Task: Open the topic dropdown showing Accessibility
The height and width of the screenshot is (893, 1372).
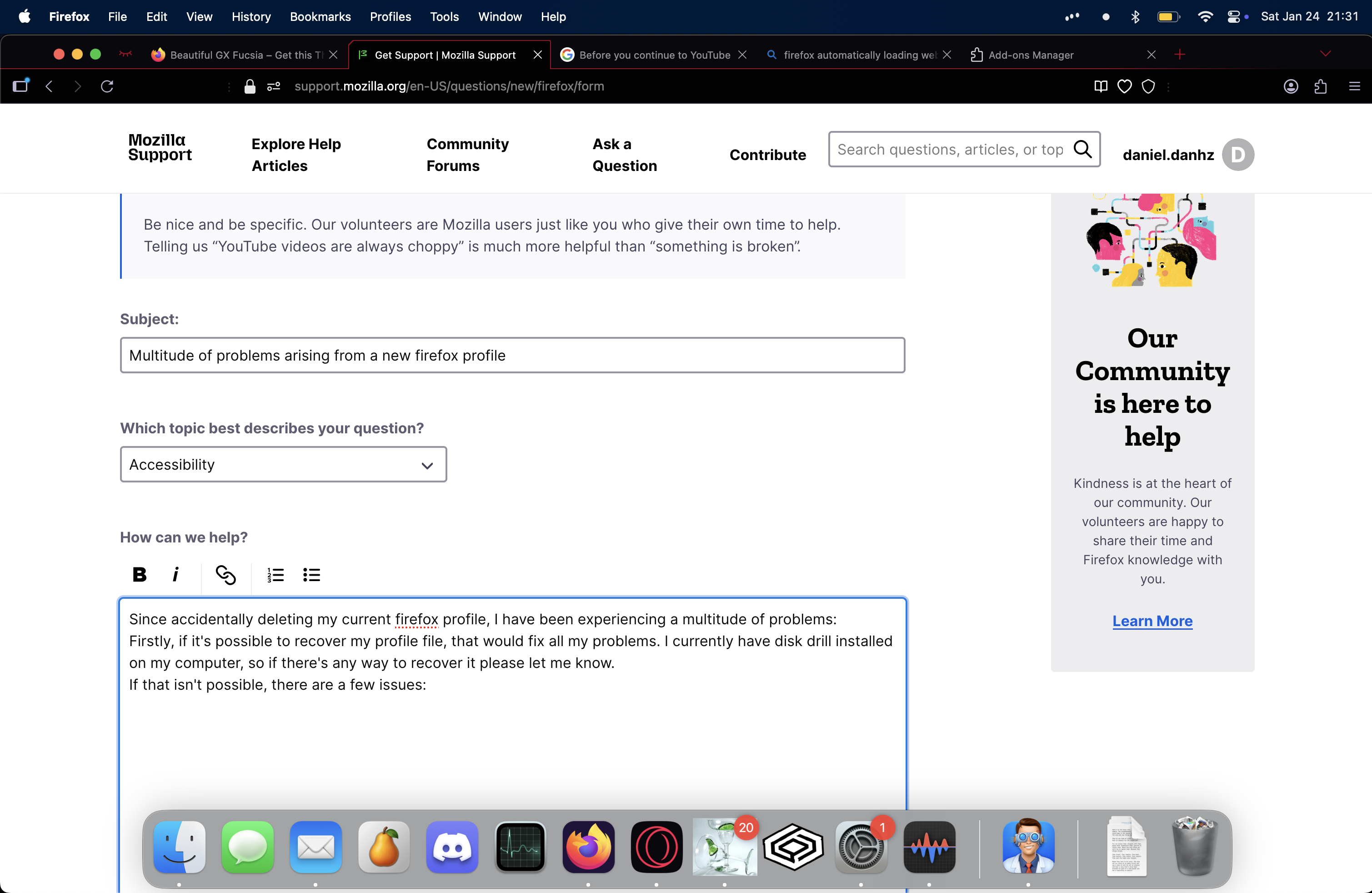Action: coord(283,464)
